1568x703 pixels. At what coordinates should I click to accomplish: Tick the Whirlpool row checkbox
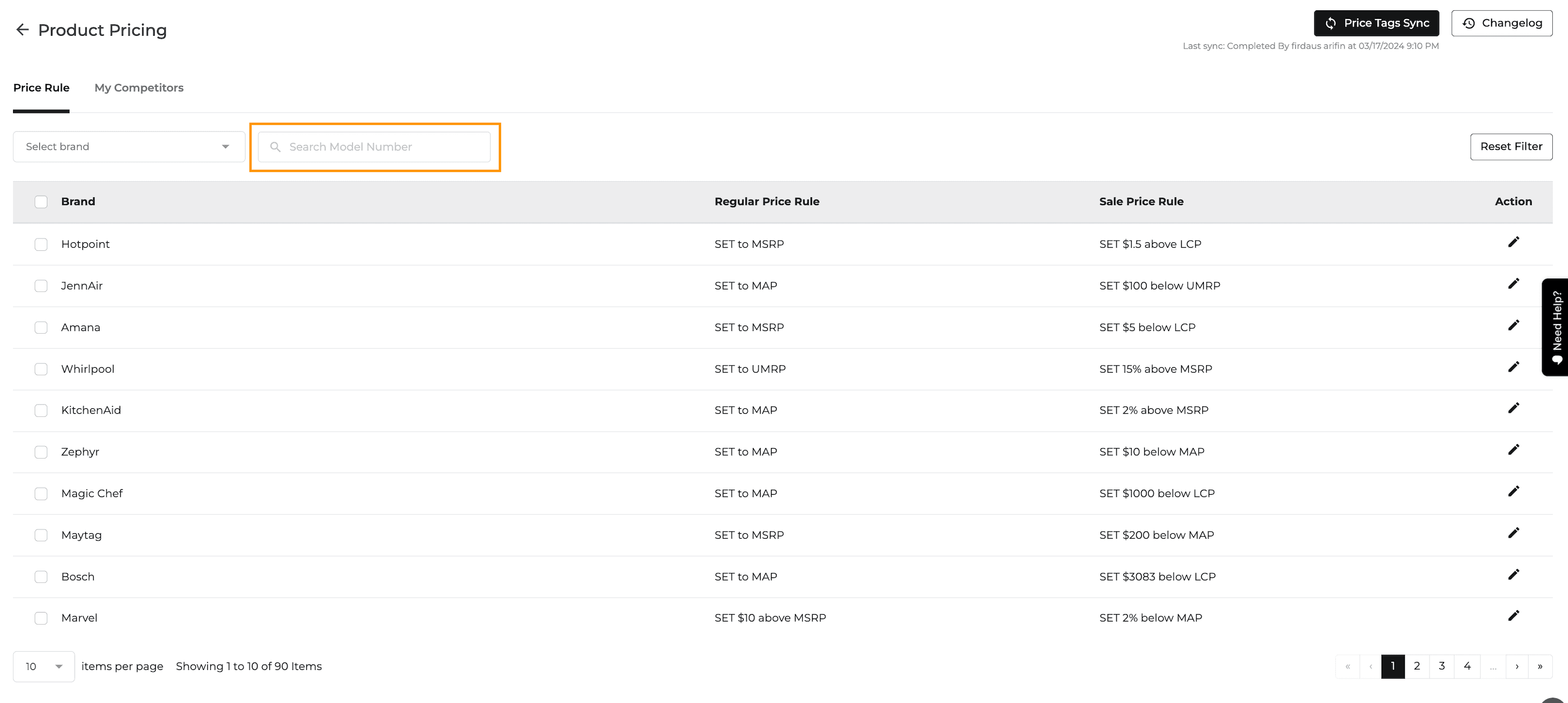(41, 369)
